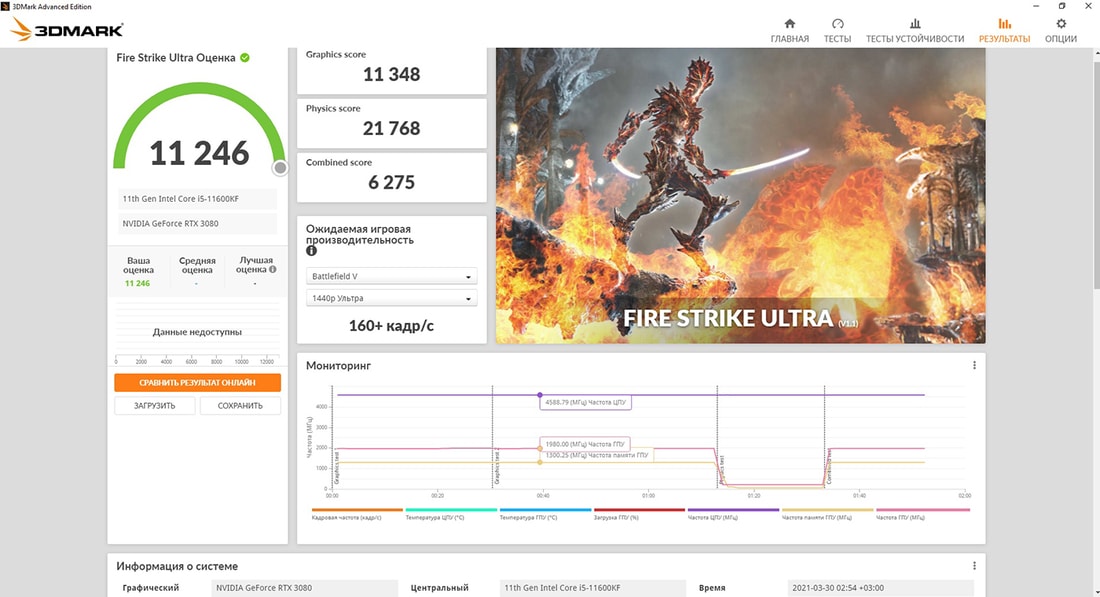Open Опции via the gear icon
1100x597 pixels.
(1060, 24)
